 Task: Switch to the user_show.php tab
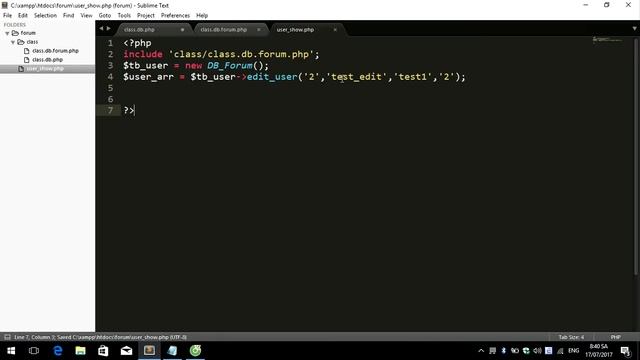pos(295,30)
